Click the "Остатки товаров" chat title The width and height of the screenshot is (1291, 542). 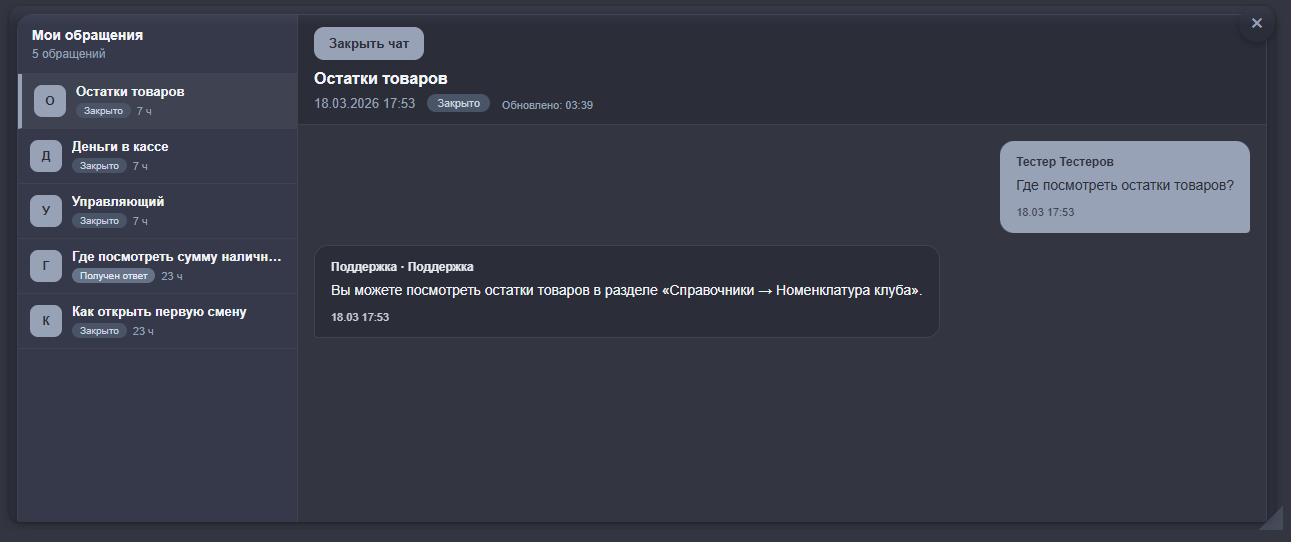pos(380,79)
